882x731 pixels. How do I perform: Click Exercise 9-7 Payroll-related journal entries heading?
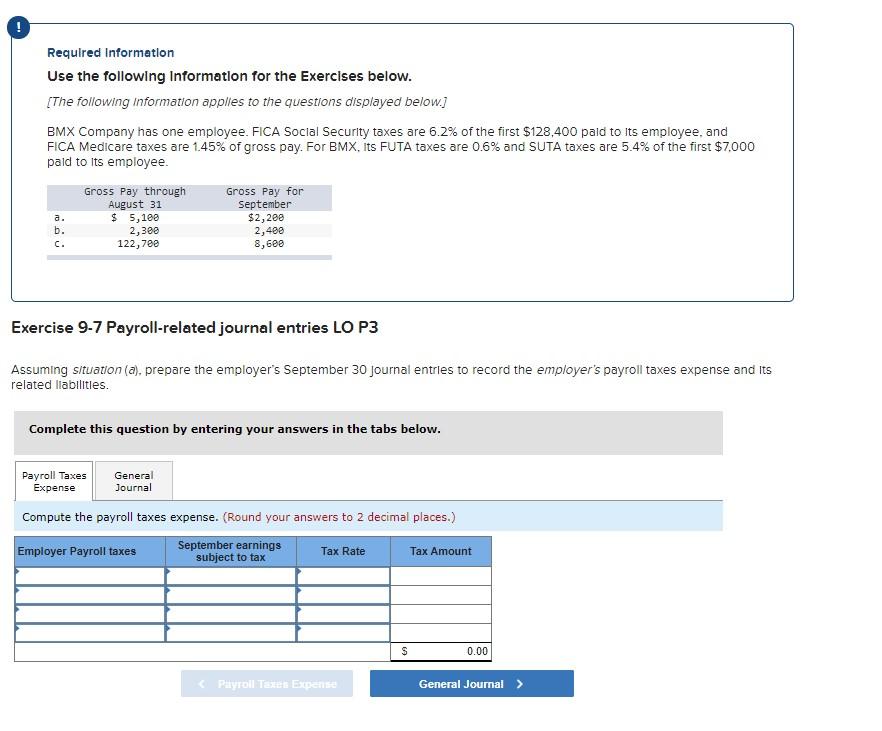195,327
